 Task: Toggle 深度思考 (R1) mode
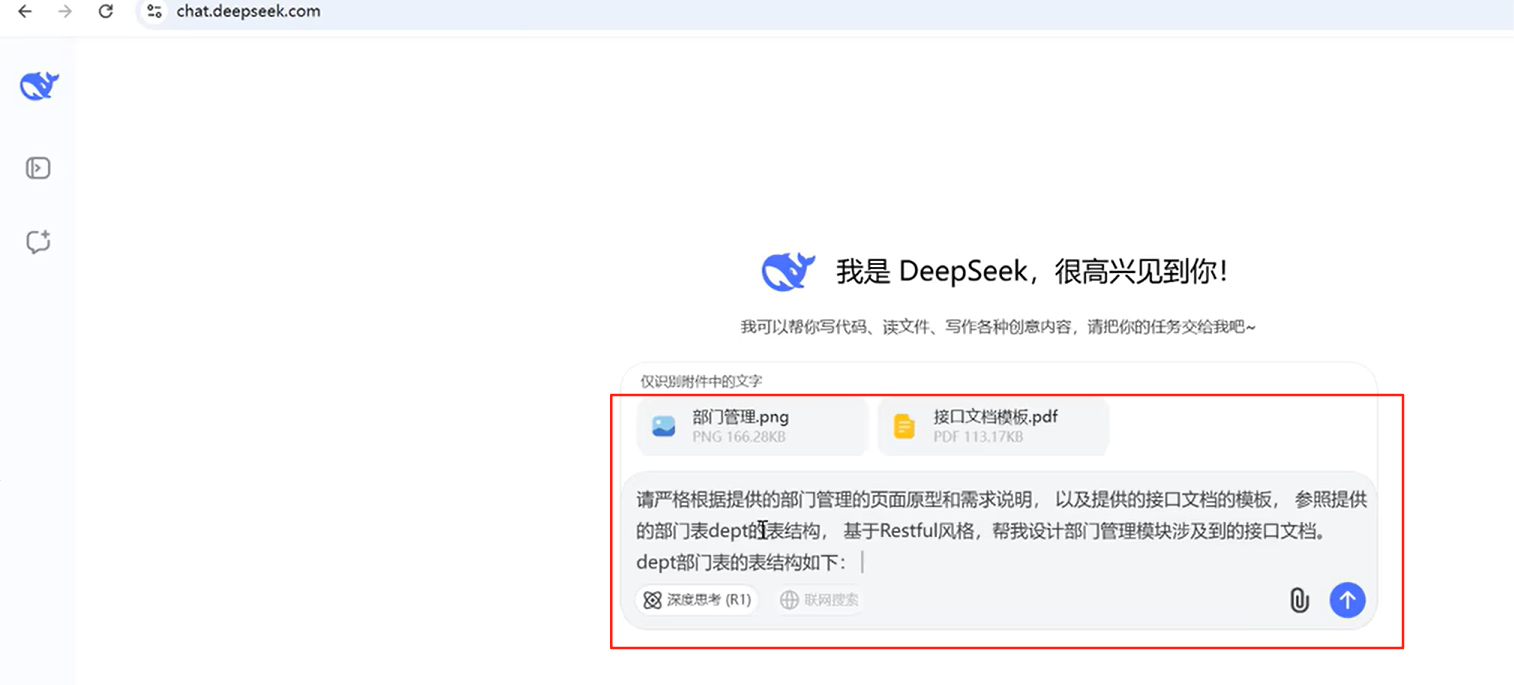(697, 600)
